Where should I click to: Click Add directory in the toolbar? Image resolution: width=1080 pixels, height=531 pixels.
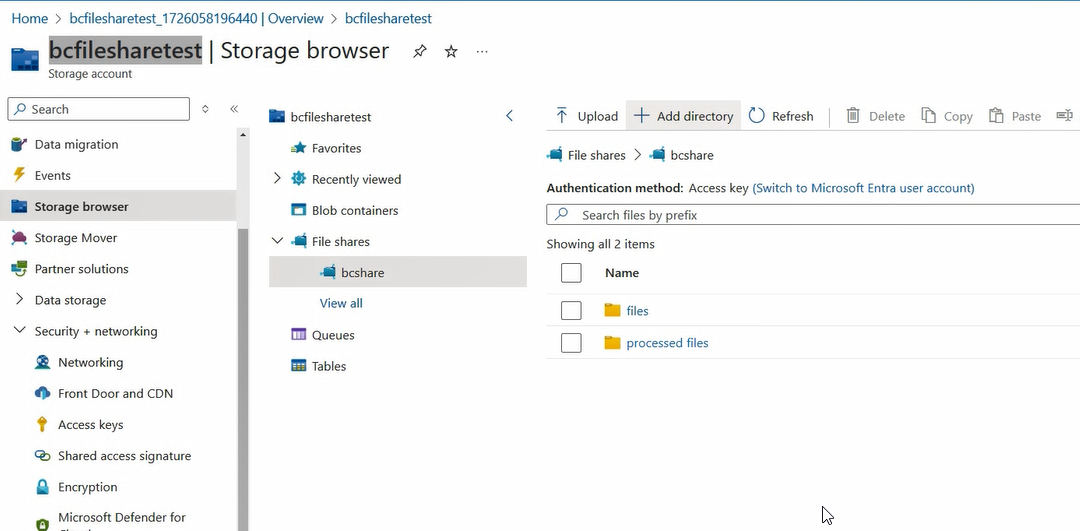(683, 116)
